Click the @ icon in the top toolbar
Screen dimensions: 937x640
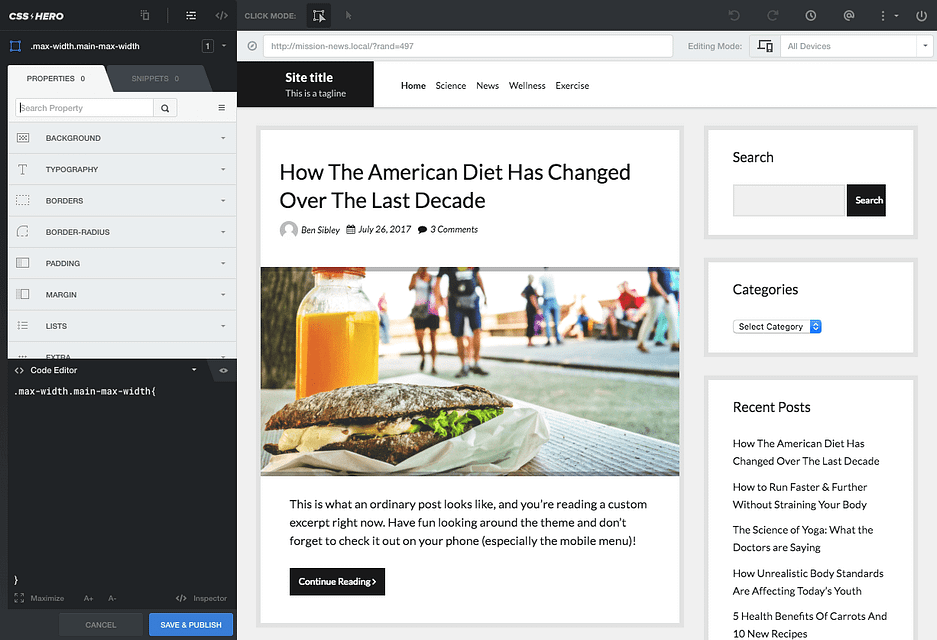849,16
